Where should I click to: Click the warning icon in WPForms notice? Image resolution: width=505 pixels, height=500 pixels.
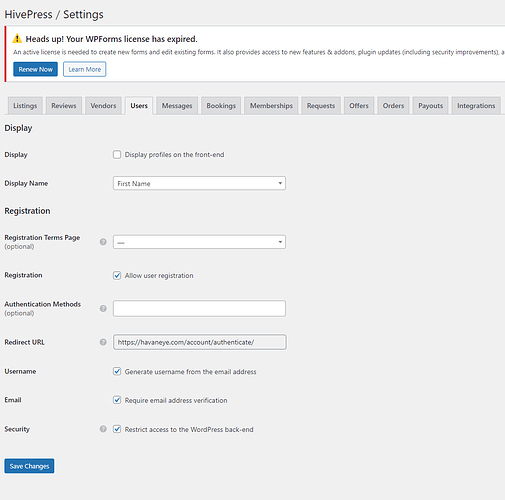(17, 39)
